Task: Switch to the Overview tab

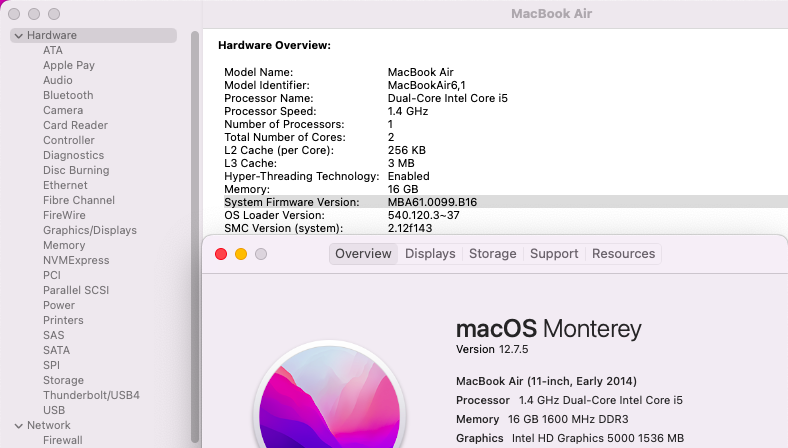Action: point(363,254)
